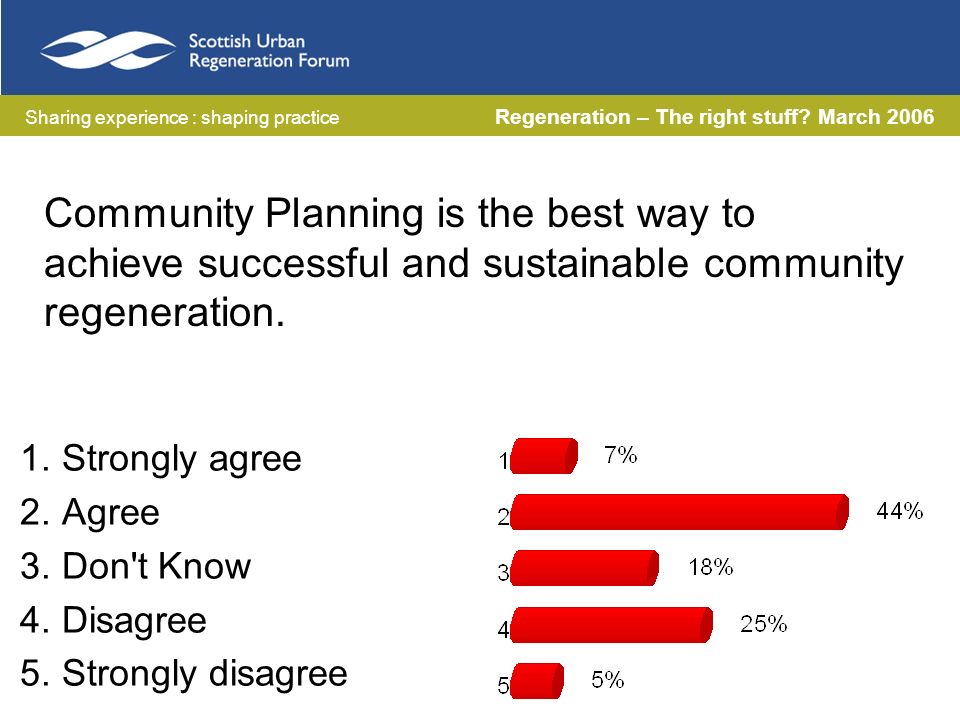960x720 pixels.
Task: Click the shortest red bar for option 5
Action: click(537, 681)
